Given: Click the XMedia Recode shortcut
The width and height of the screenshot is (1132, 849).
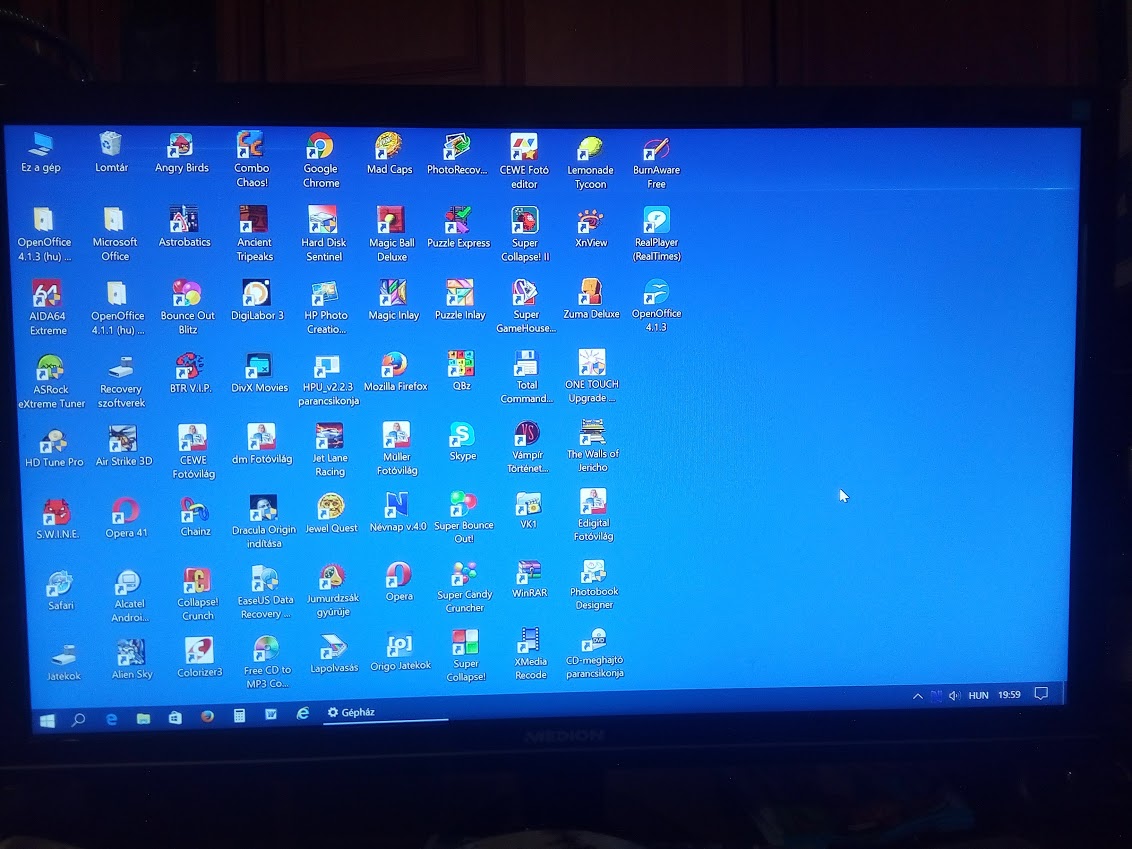Looking at the screenshot, I should pyautogui.click(x=530, y=653).
